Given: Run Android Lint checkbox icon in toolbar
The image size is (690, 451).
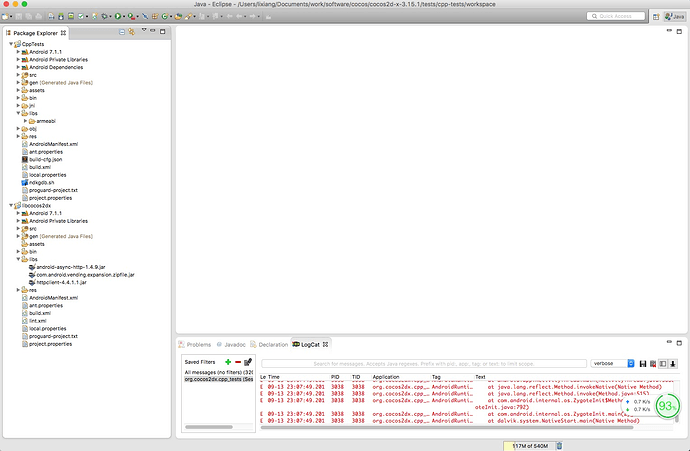Looking at the screenshot, I should pos(81,16).
